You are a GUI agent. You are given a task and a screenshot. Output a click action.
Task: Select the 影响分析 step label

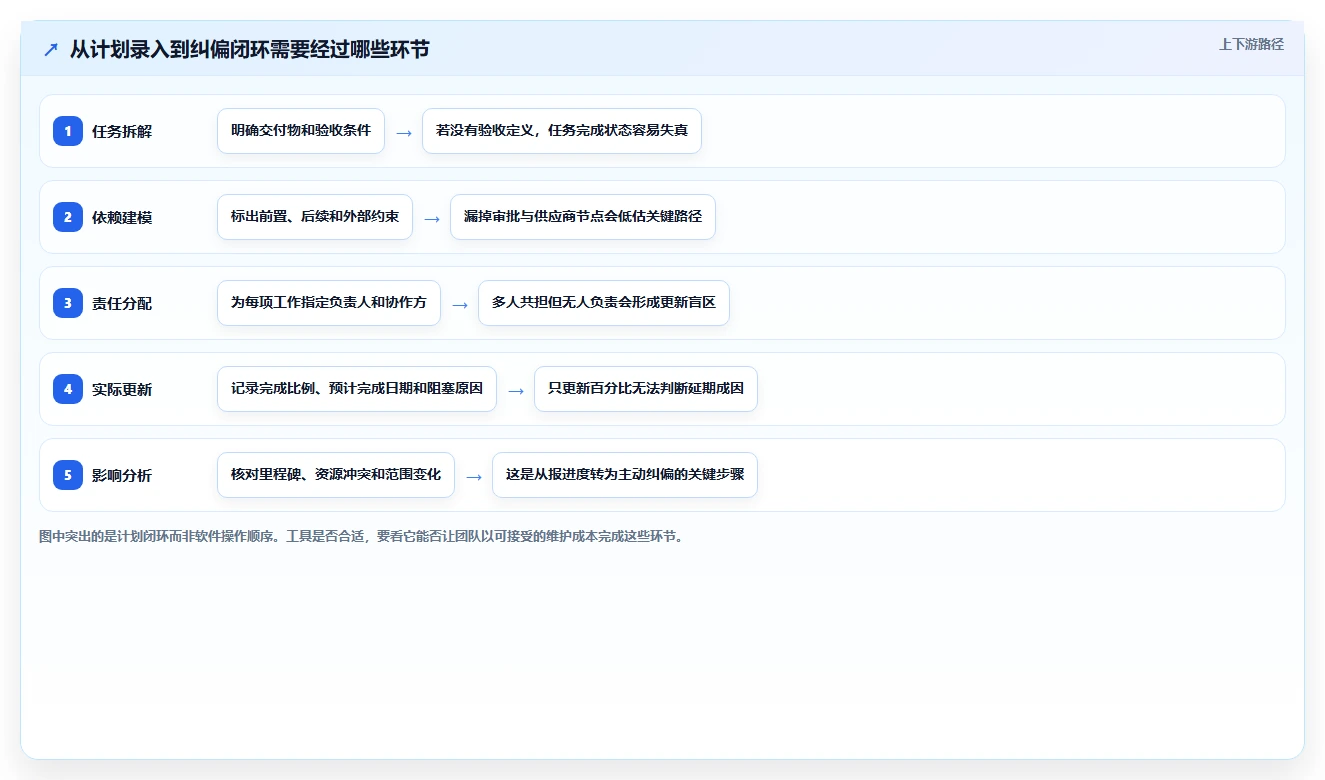pyautogui.click(x=122, y=475)
